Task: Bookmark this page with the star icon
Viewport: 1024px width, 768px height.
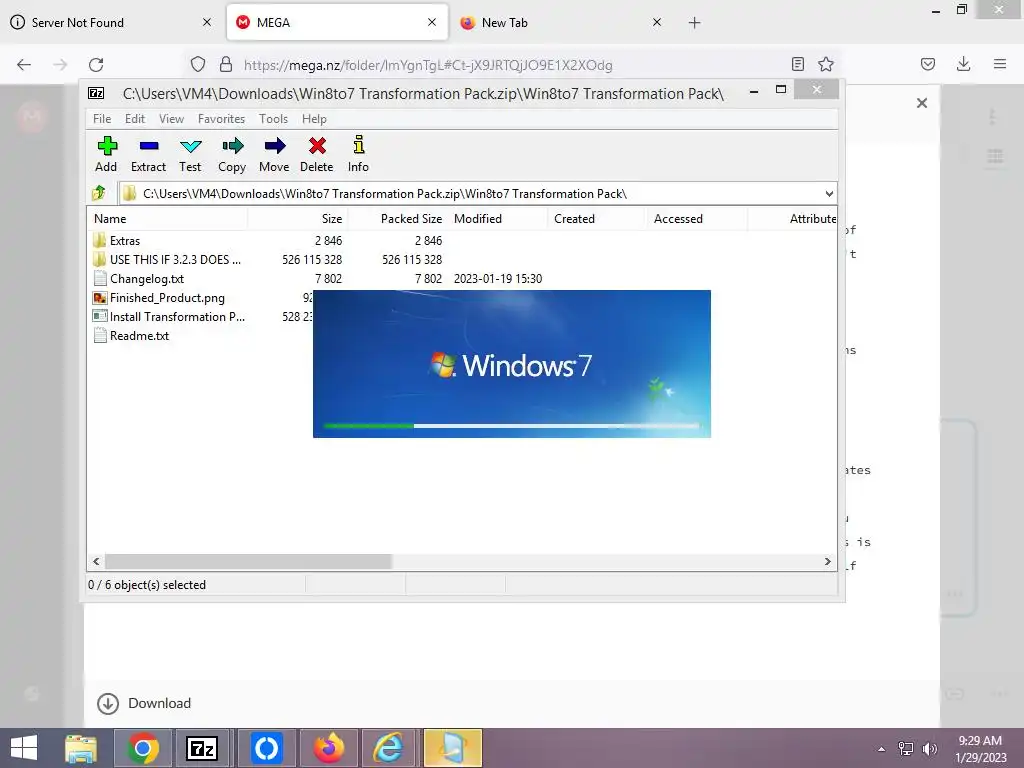Action: tap(826, 64)
